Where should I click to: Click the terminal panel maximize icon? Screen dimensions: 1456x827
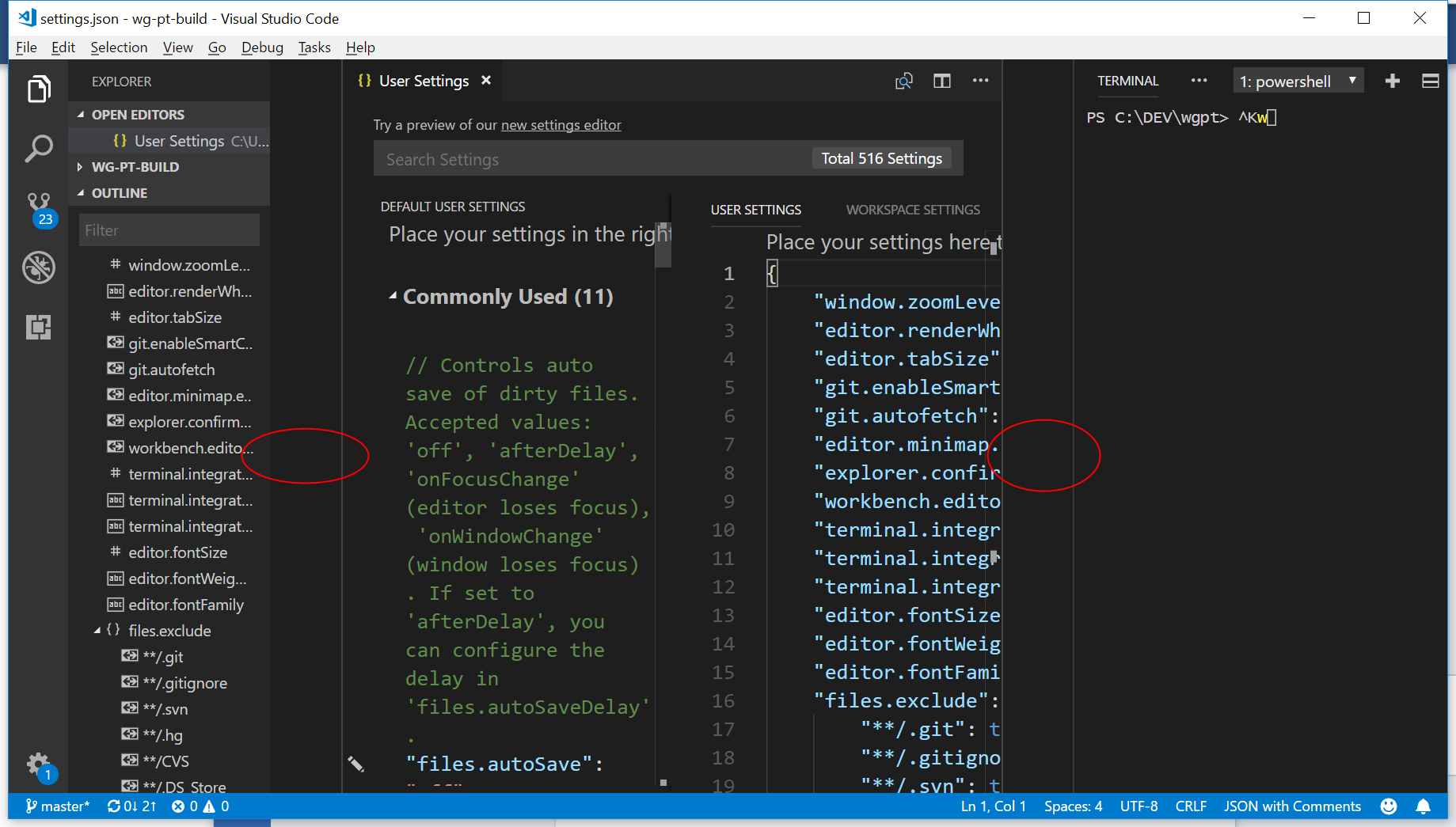click(1431, 81)
